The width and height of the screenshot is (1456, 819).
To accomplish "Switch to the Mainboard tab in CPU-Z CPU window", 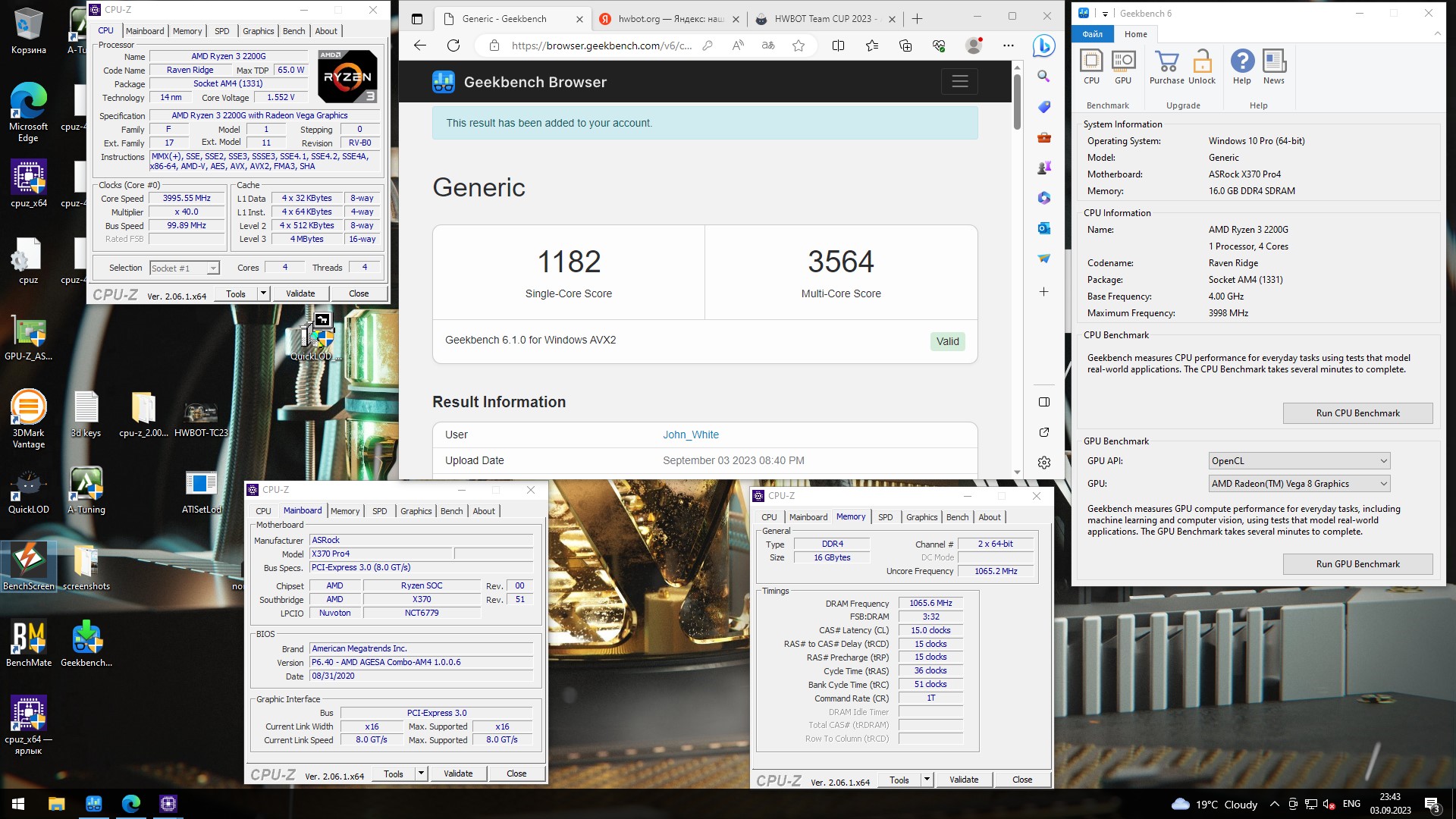I will [145, 31].
